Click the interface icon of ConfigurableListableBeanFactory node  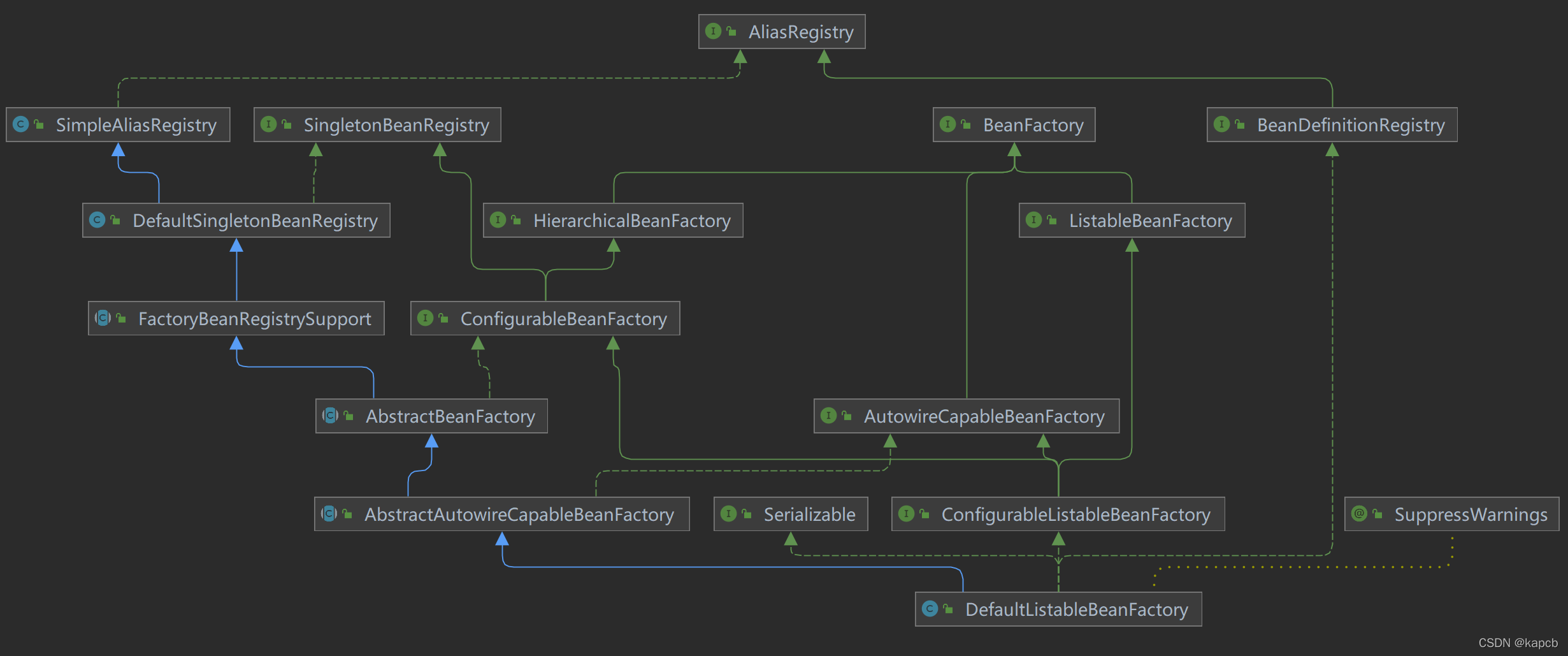coord(907,513)
